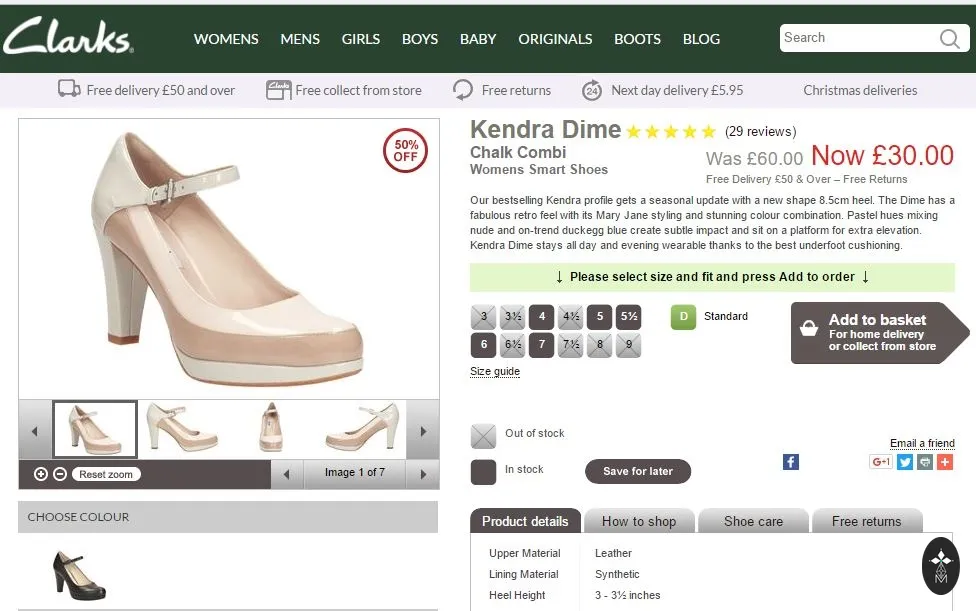Click the 50% OFF badge
The image size is (976, 611).
click(x=405, y=151)
